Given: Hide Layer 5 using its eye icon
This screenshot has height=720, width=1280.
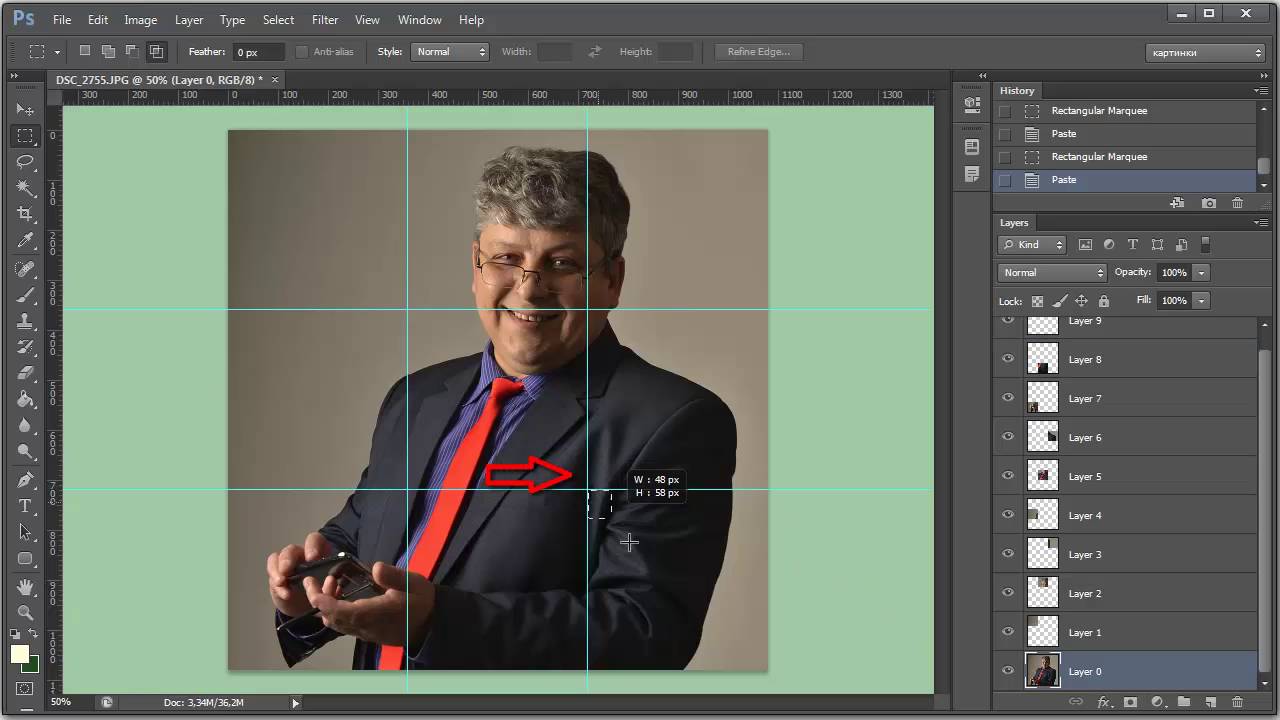Looking at the screenshot, I should click(1008, 476).
